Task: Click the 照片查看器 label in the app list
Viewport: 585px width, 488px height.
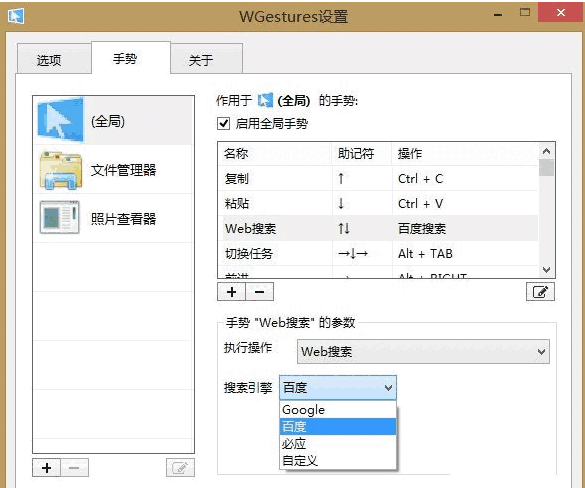Action: [x=123, y=219]
